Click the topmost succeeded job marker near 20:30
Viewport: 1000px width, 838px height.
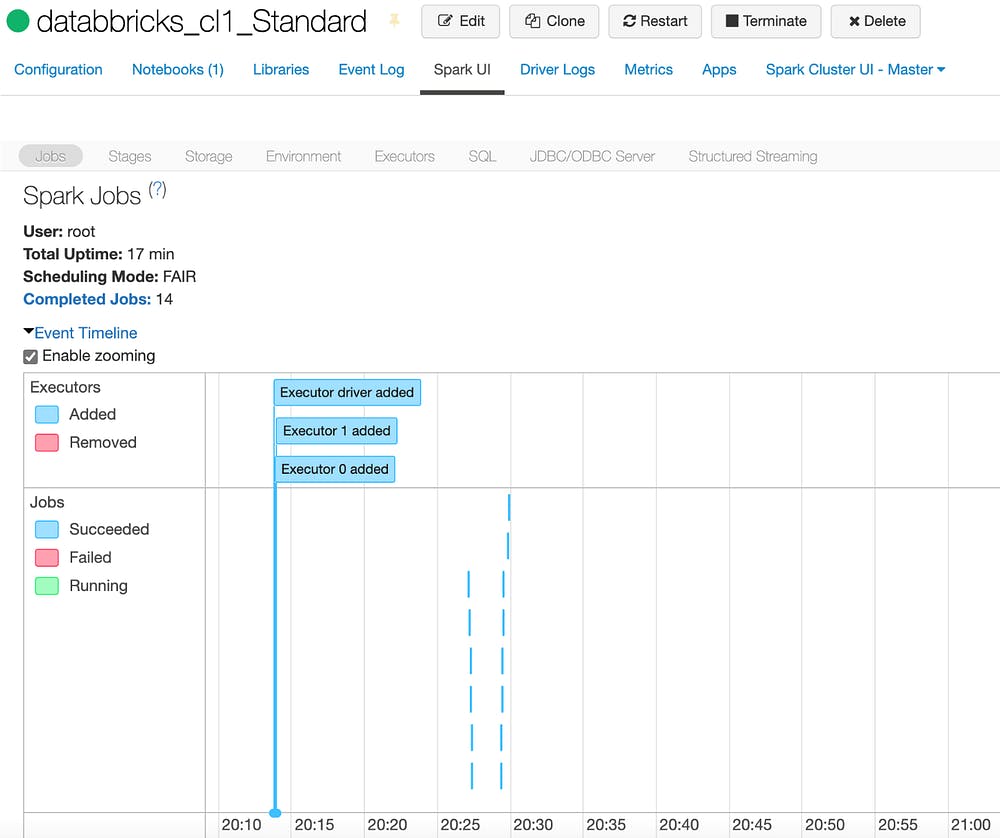[x=509, y=508]
